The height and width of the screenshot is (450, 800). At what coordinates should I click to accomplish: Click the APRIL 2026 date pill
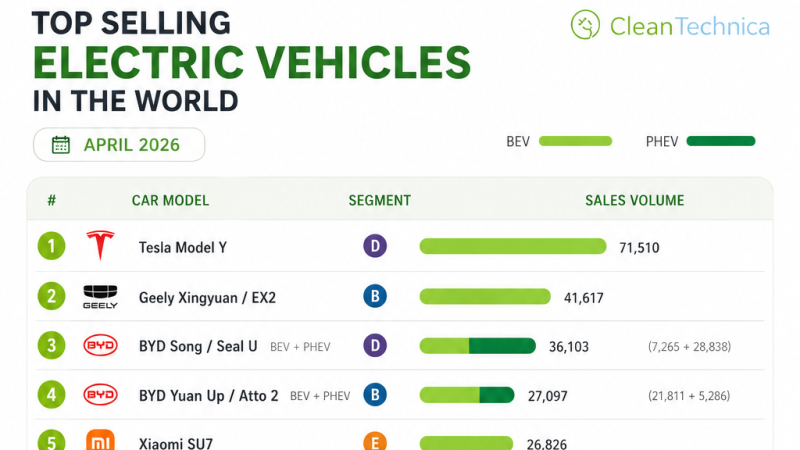119,145
